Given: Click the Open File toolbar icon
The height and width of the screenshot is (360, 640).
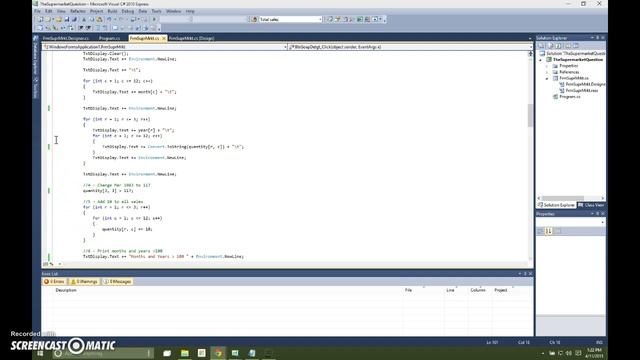Looking at the screenshot, I should pos(59,19).
